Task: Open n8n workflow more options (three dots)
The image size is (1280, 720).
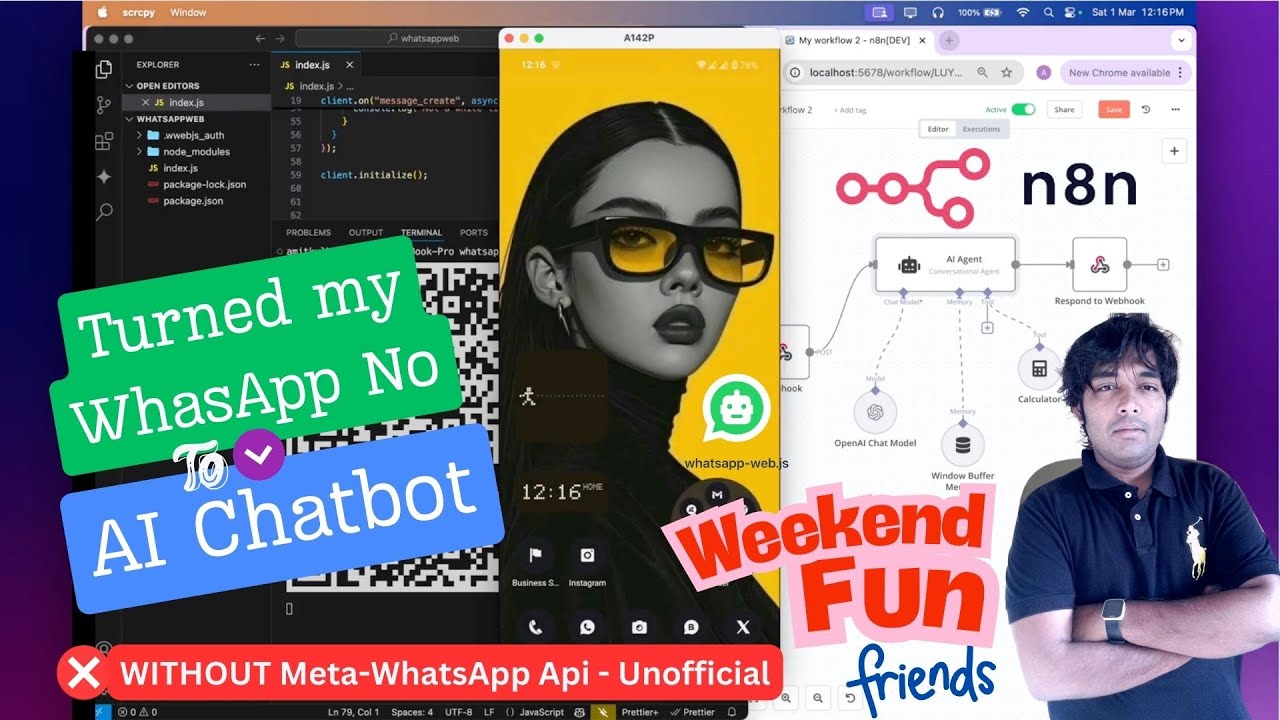Action: (1175, 109)
